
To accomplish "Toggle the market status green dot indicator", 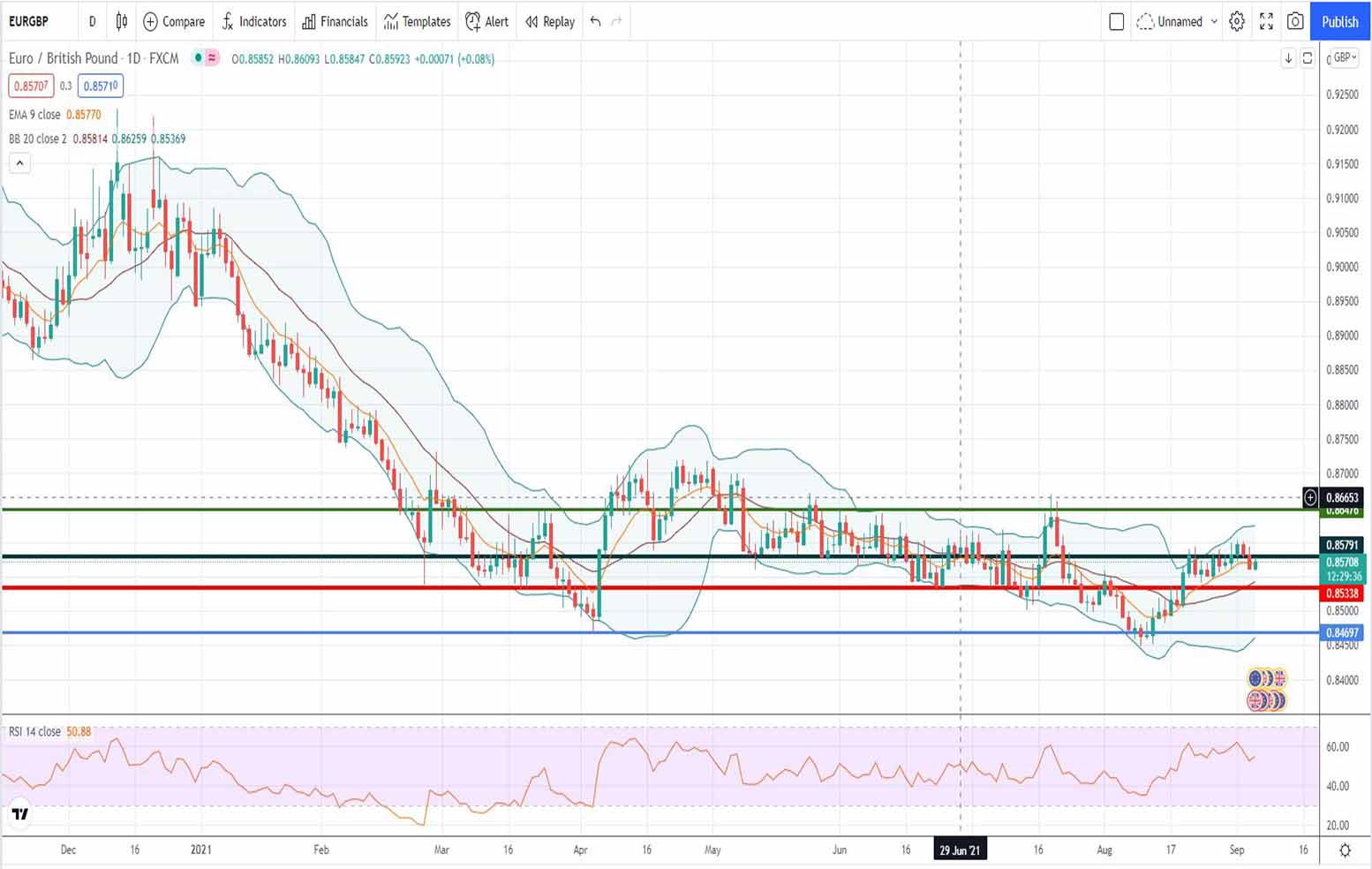I will (199, 58).
